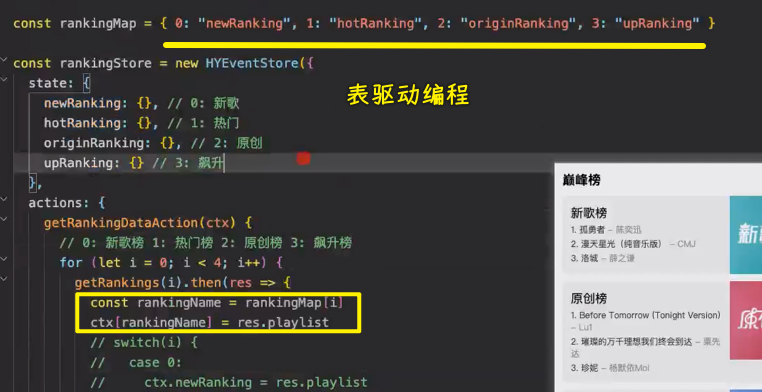Open the 原创榜 cover thumbnail
Viewport: 762px width, 392px height.
[746, 321]
